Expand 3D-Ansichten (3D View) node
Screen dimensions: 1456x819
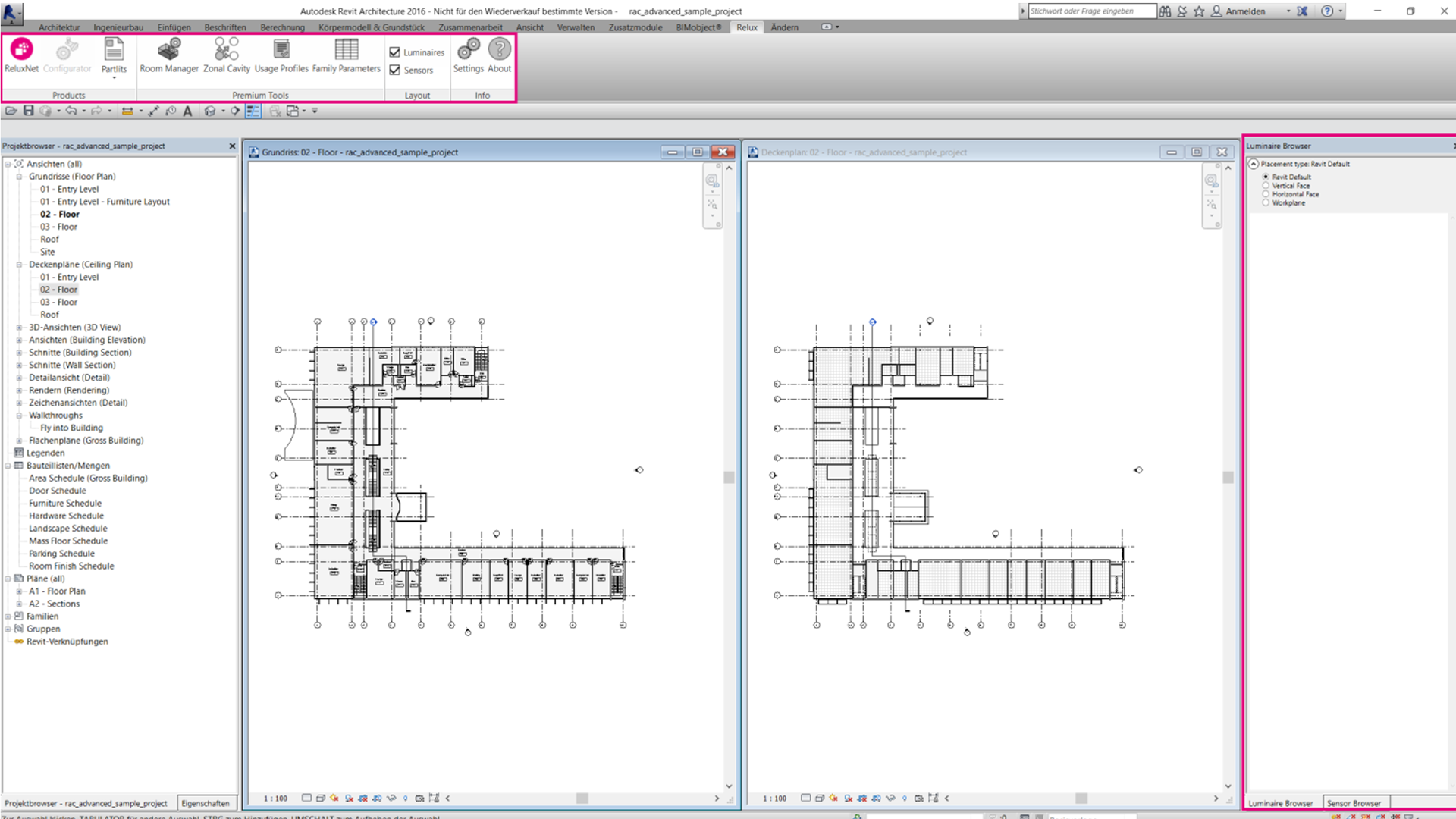[x=19, y=328]
